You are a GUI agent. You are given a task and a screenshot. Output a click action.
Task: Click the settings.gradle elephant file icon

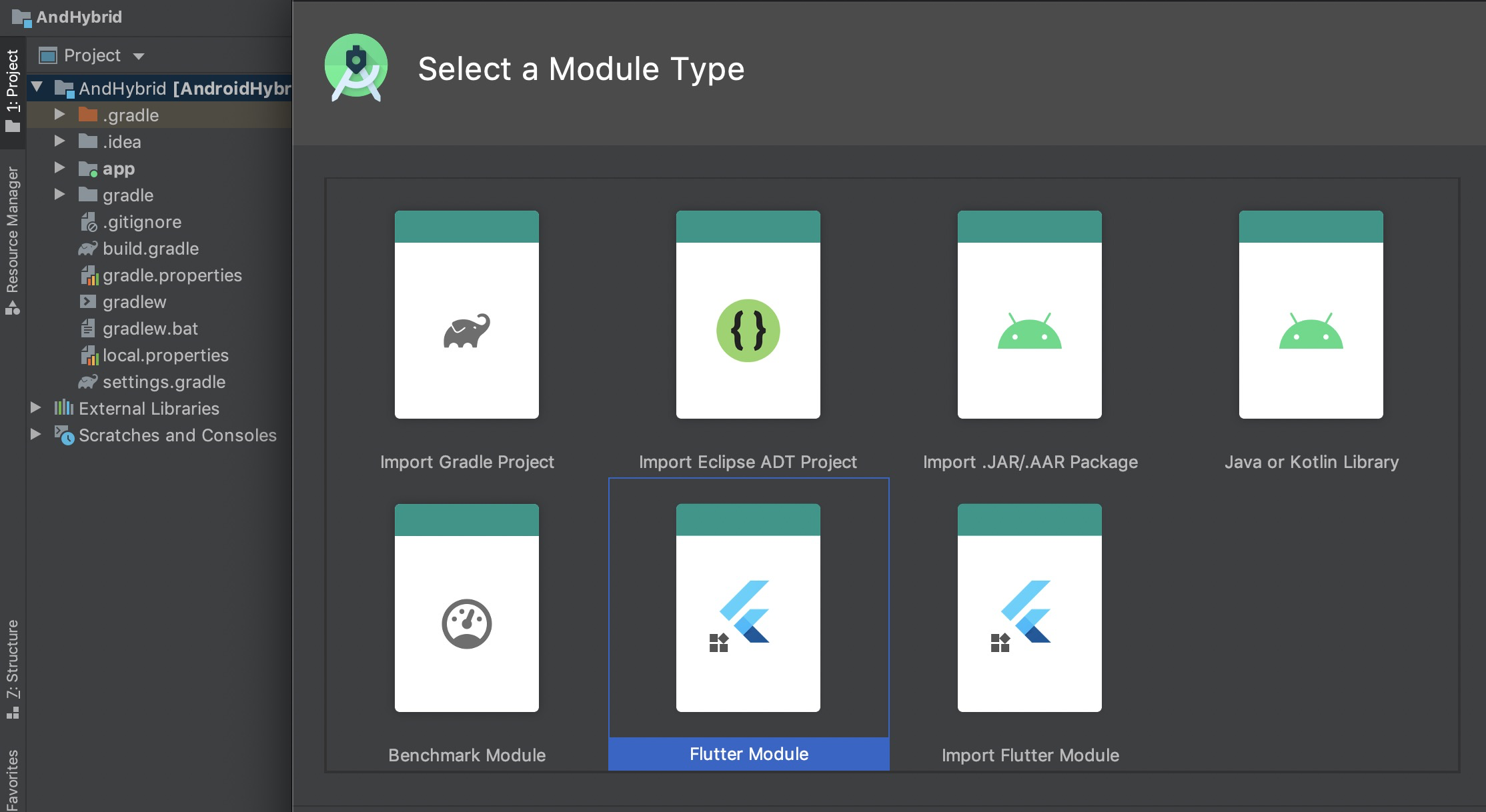[88, 382]
